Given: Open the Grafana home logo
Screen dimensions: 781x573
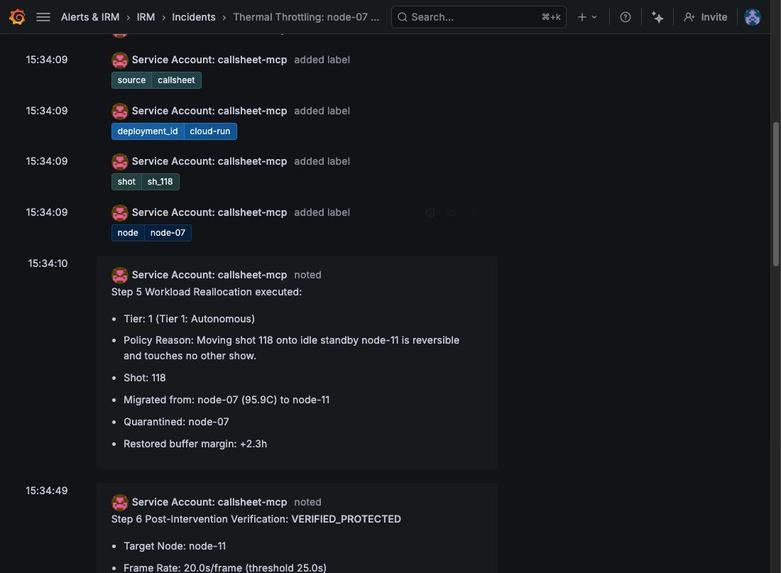Looking at the screenshot, I should [17, 17].
